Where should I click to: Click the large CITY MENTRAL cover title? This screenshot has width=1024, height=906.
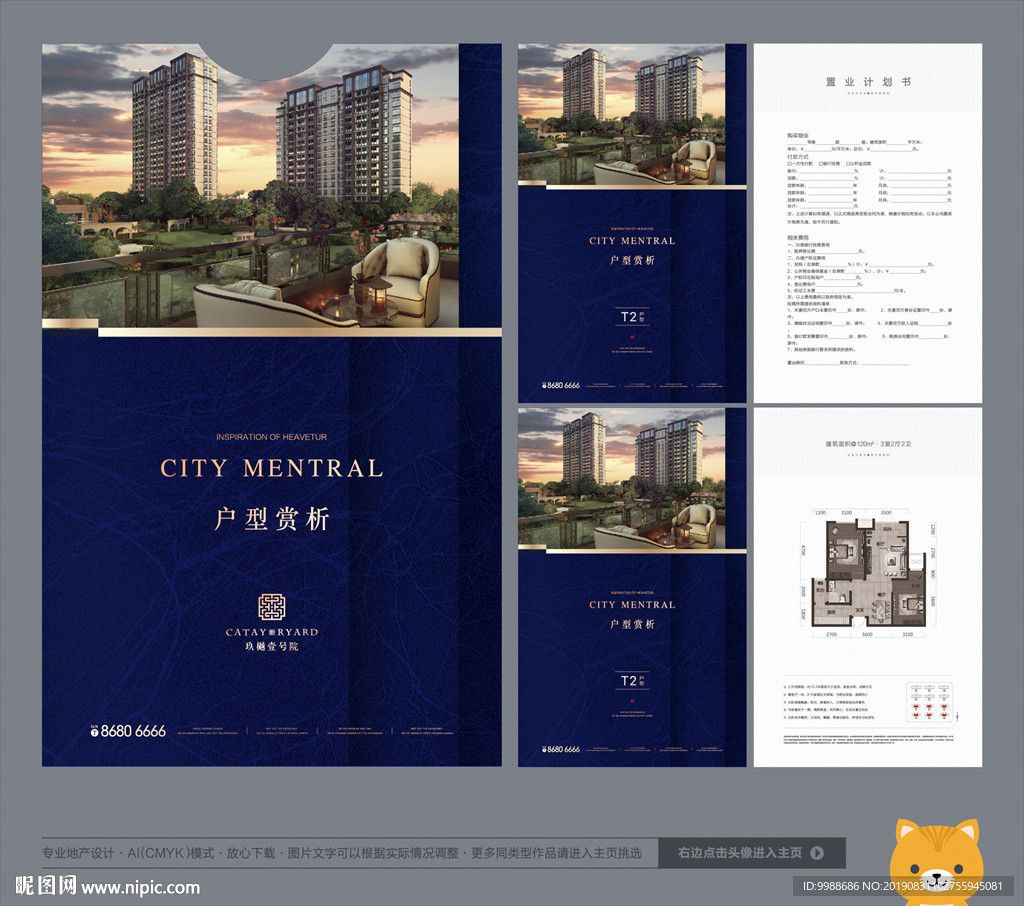[271, 468]
